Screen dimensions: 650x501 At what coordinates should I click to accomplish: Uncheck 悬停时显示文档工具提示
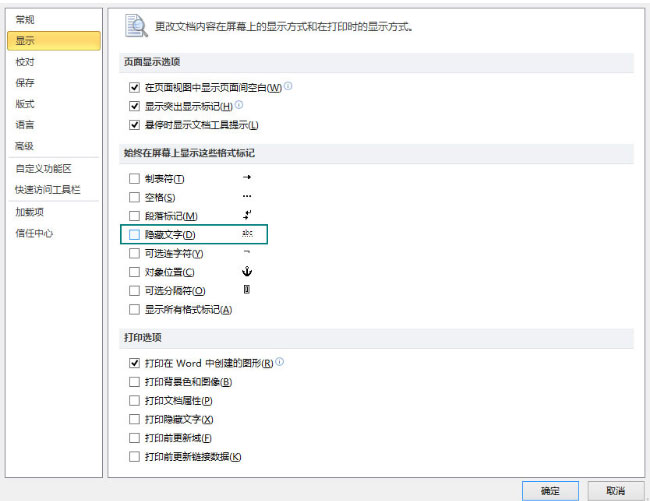click(x=135, y=125)
